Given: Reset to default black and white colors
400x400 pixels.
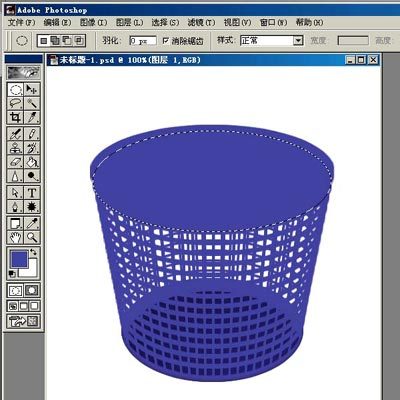Looking at the screenshot, I should coord(12,274).
